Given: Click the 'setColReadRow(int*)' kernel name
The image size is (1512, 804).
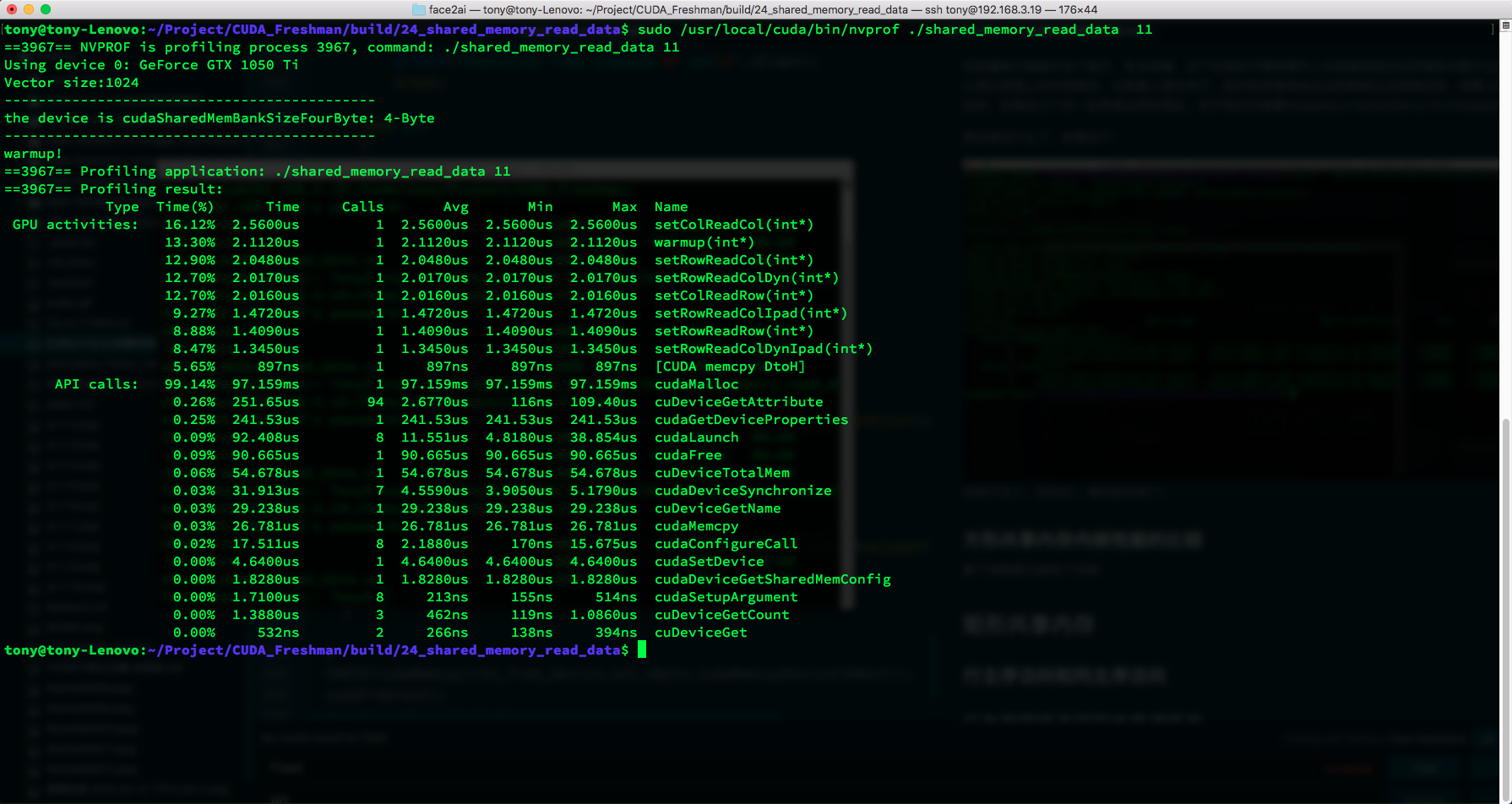Looking at the screenshot, I should point(734,296).
